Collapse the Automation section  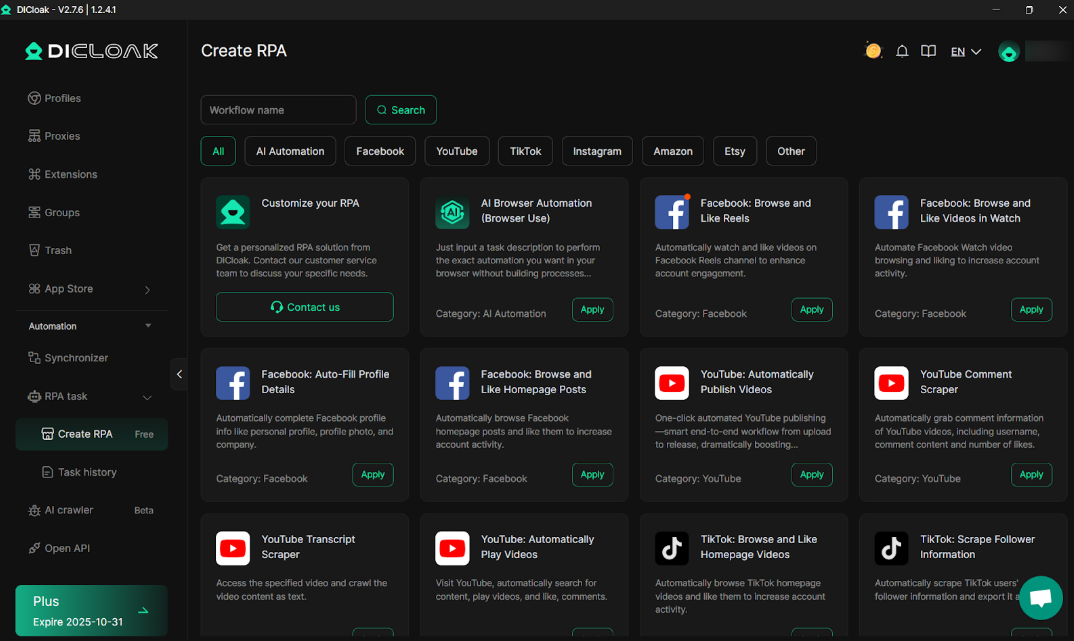[148, 326]
